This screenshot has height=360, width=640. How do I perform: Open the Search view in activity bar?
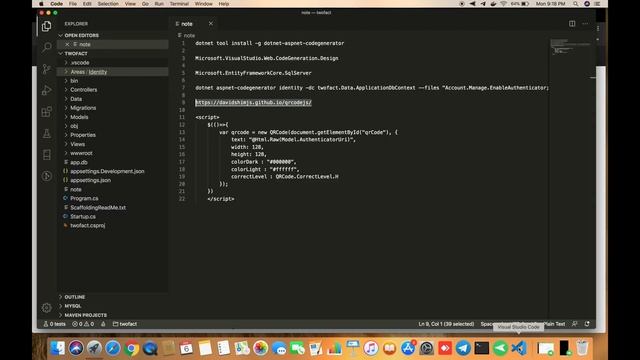[x=47, y=47]
